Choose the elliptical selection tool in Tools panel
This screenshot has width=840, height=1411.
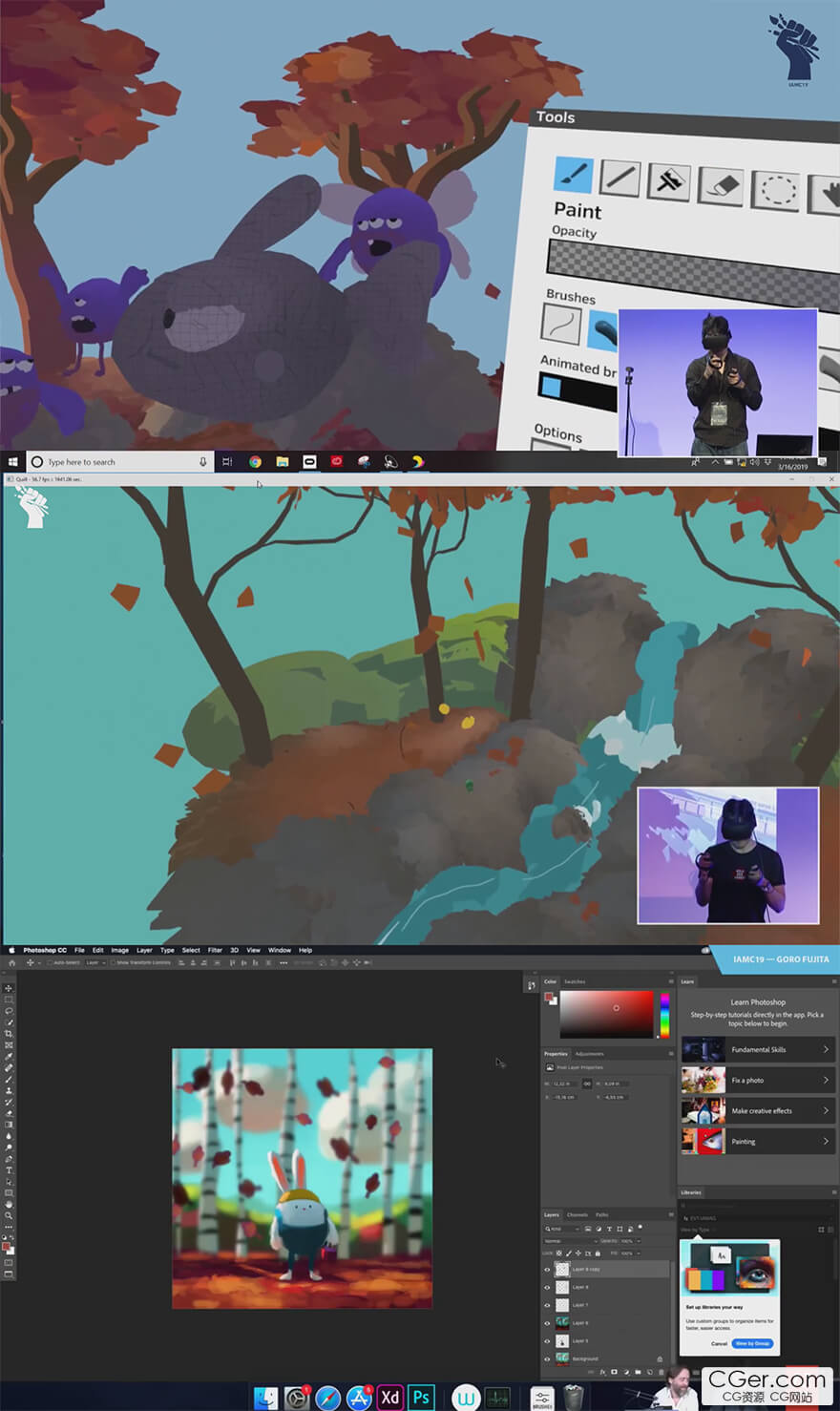[x=774, y=189]
